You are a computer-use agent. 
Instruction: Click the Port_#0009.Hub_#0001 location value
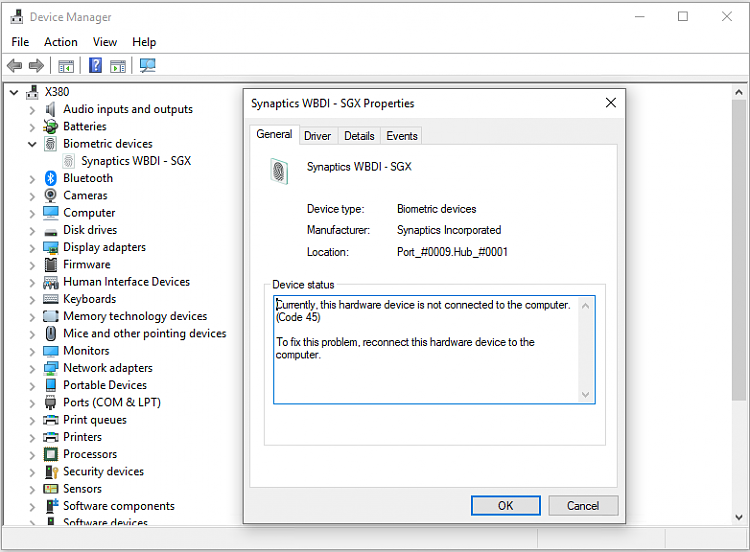point(452,252)
